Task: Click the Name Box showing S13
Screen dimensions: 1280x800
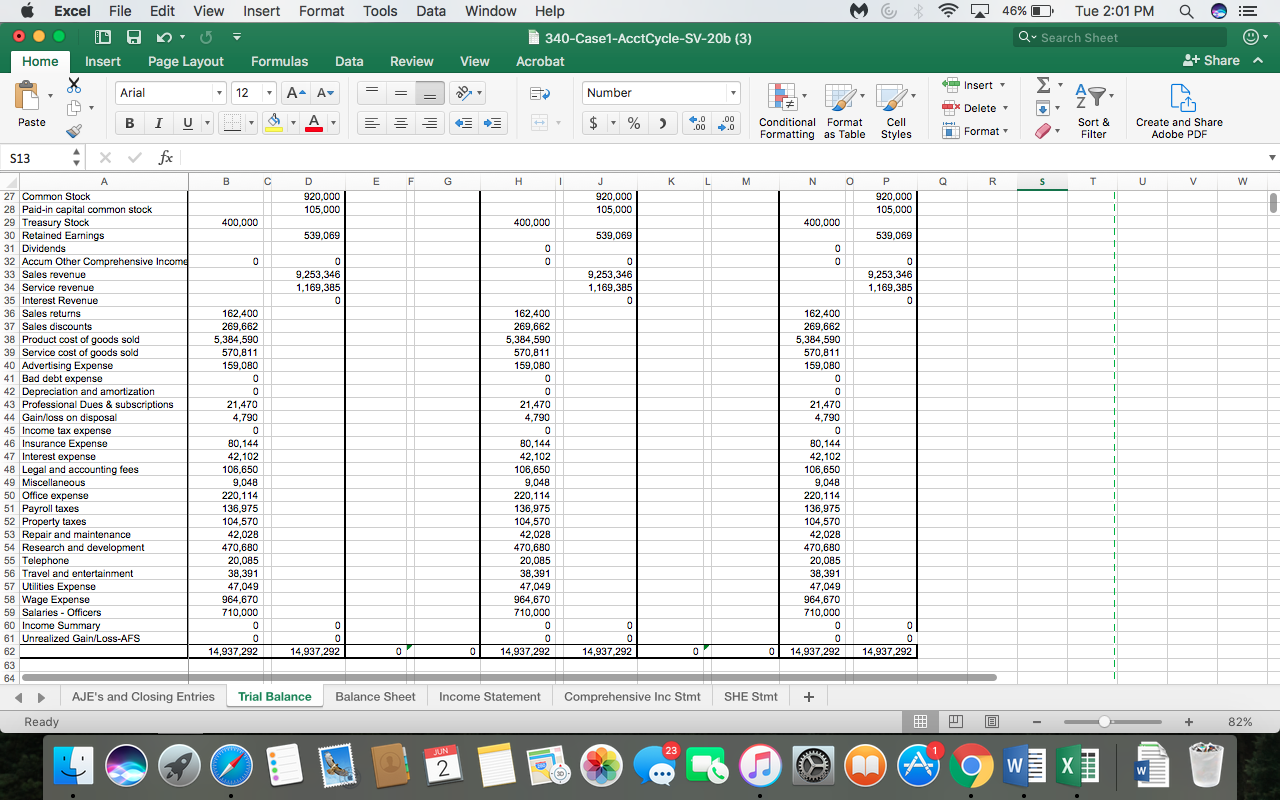Action: pyautogui.click(x=36, y=157)
